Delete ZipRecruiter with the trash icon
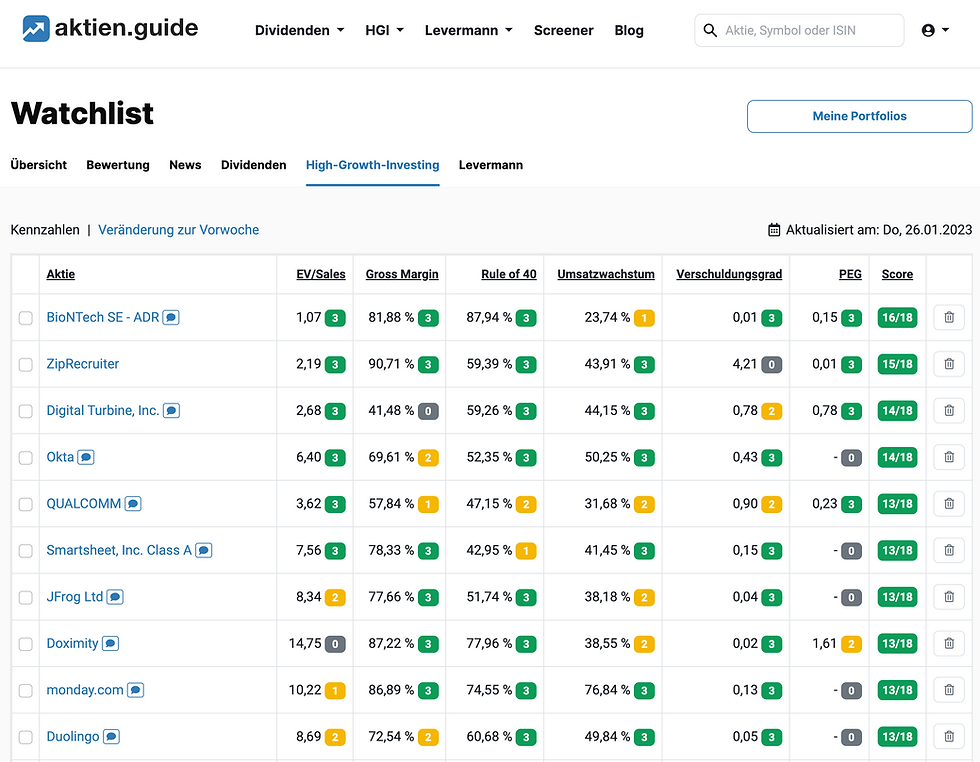The height and width of the screenshot is (762, 980). click(949, 364)
